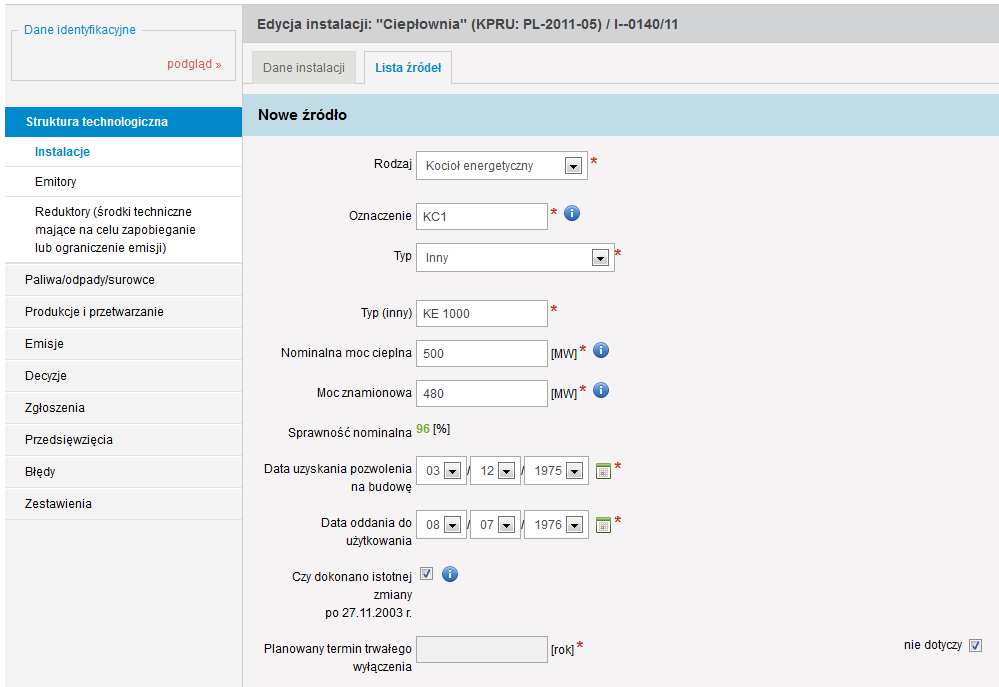This screenshot has height=687, width=999.
Task: Open Struktura technologiczna menu section
Action: pyautogui.click(x=124, y=122)
